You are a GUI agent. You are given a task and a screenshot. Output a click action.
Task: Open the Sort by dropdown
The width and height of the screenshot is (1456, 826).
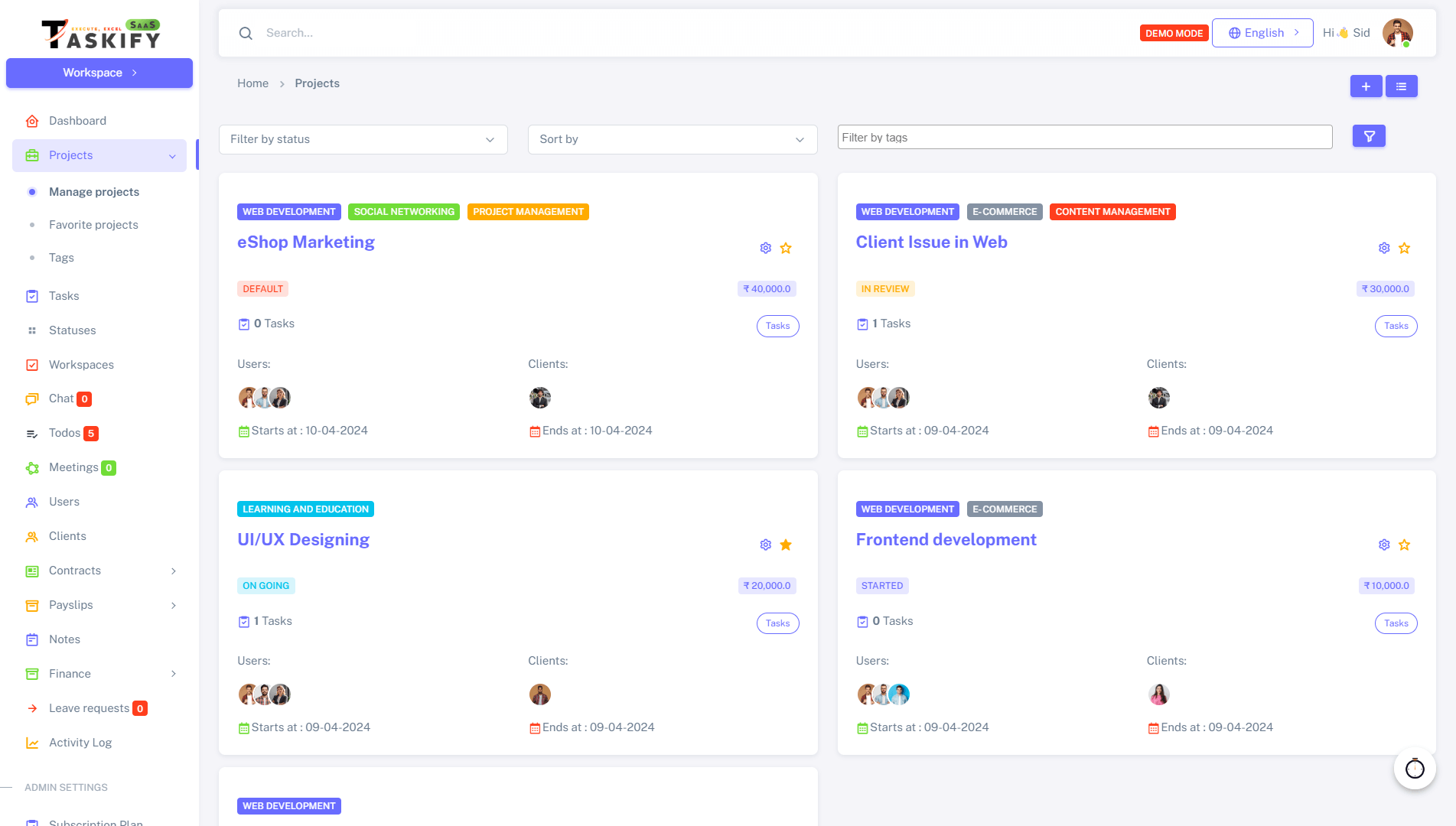672,139
